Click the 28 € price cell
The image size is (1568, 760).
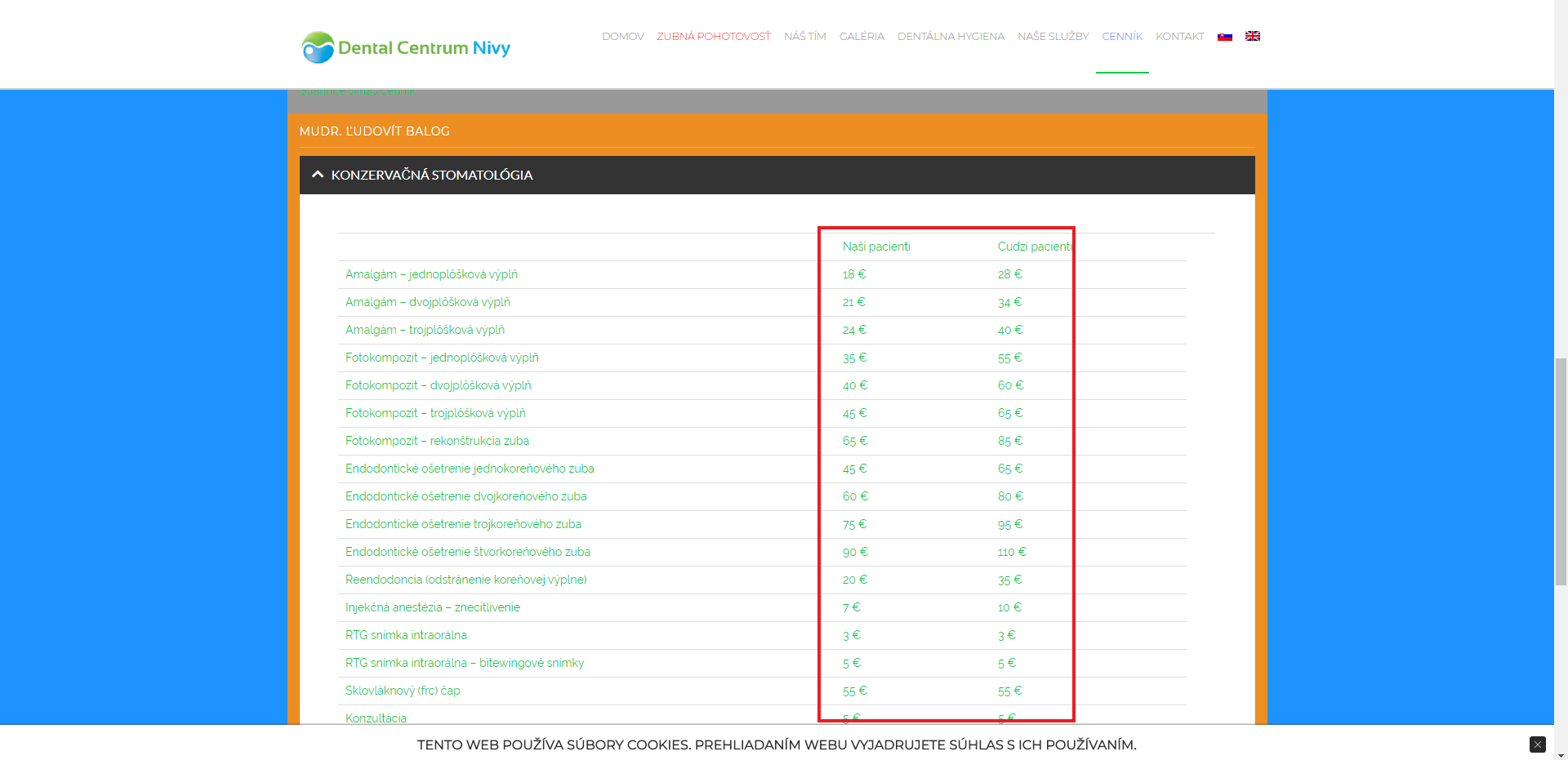pos(1009,274)
